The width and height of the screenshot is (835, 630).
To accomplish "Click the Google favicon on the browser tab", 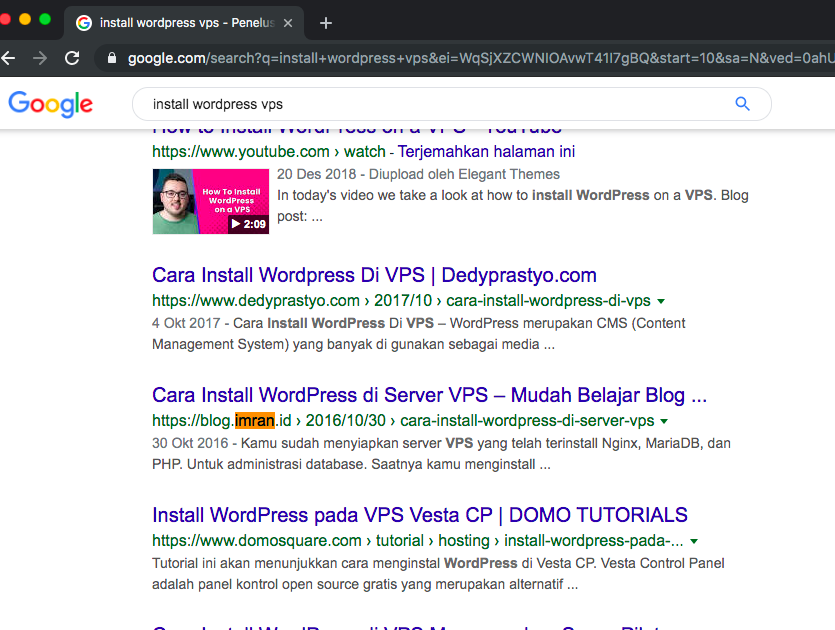I will coord(85,22).
